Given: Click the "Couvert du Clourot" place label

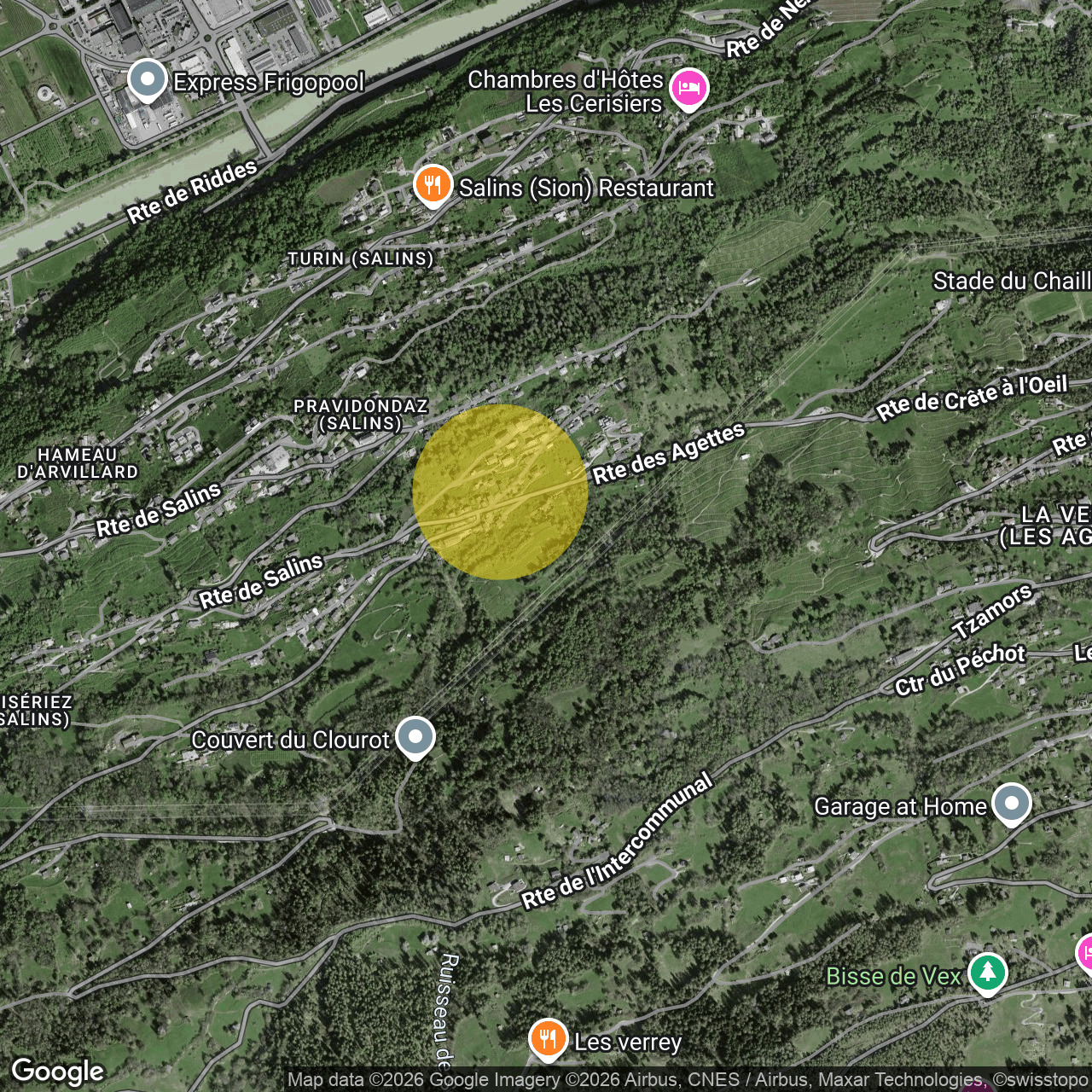Looking at the screenshot, I should [x=290, y=740].
